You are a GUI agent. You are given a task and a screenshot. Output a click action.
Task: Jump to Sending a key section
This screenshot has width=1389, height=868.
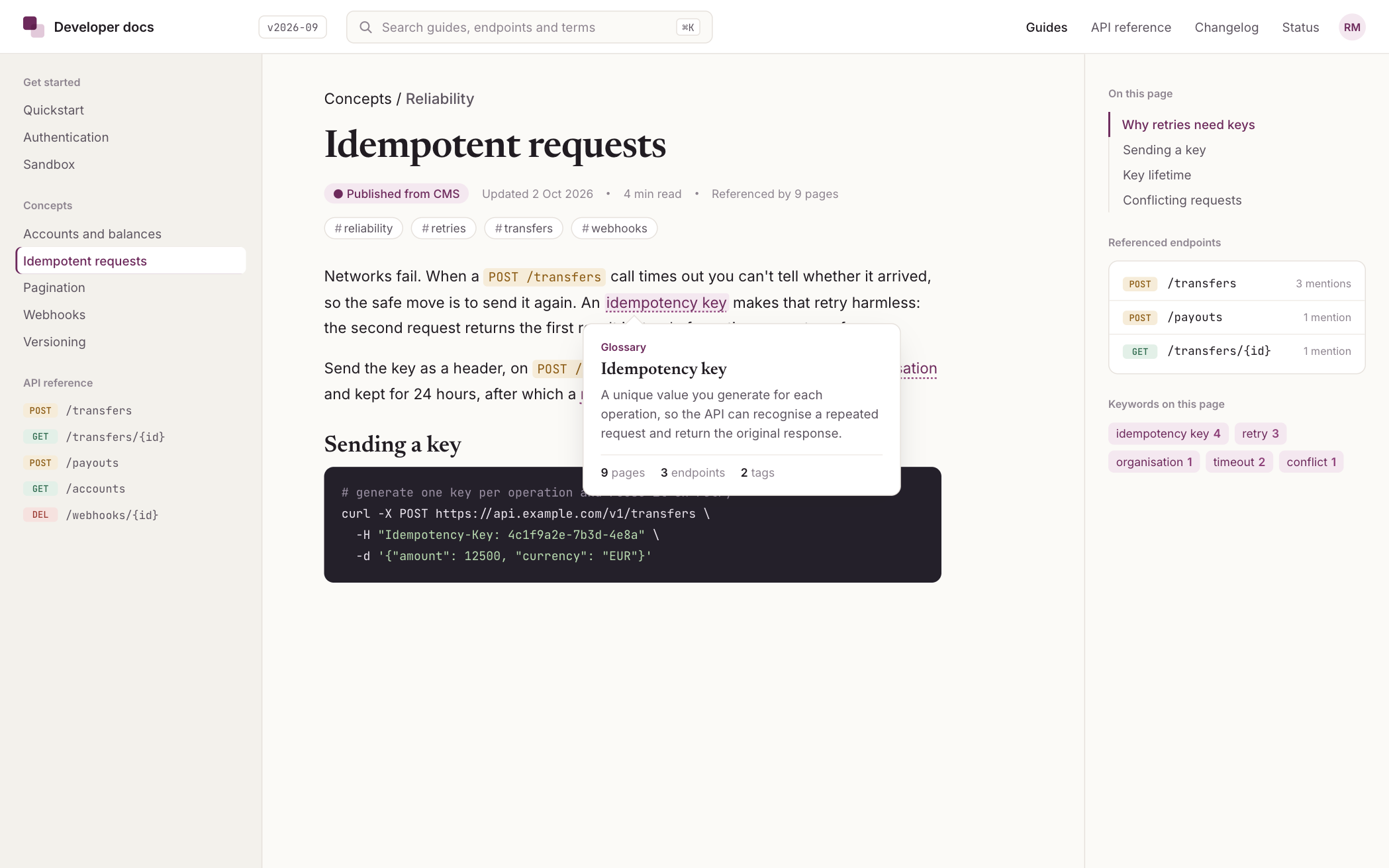pos(1164,150)
